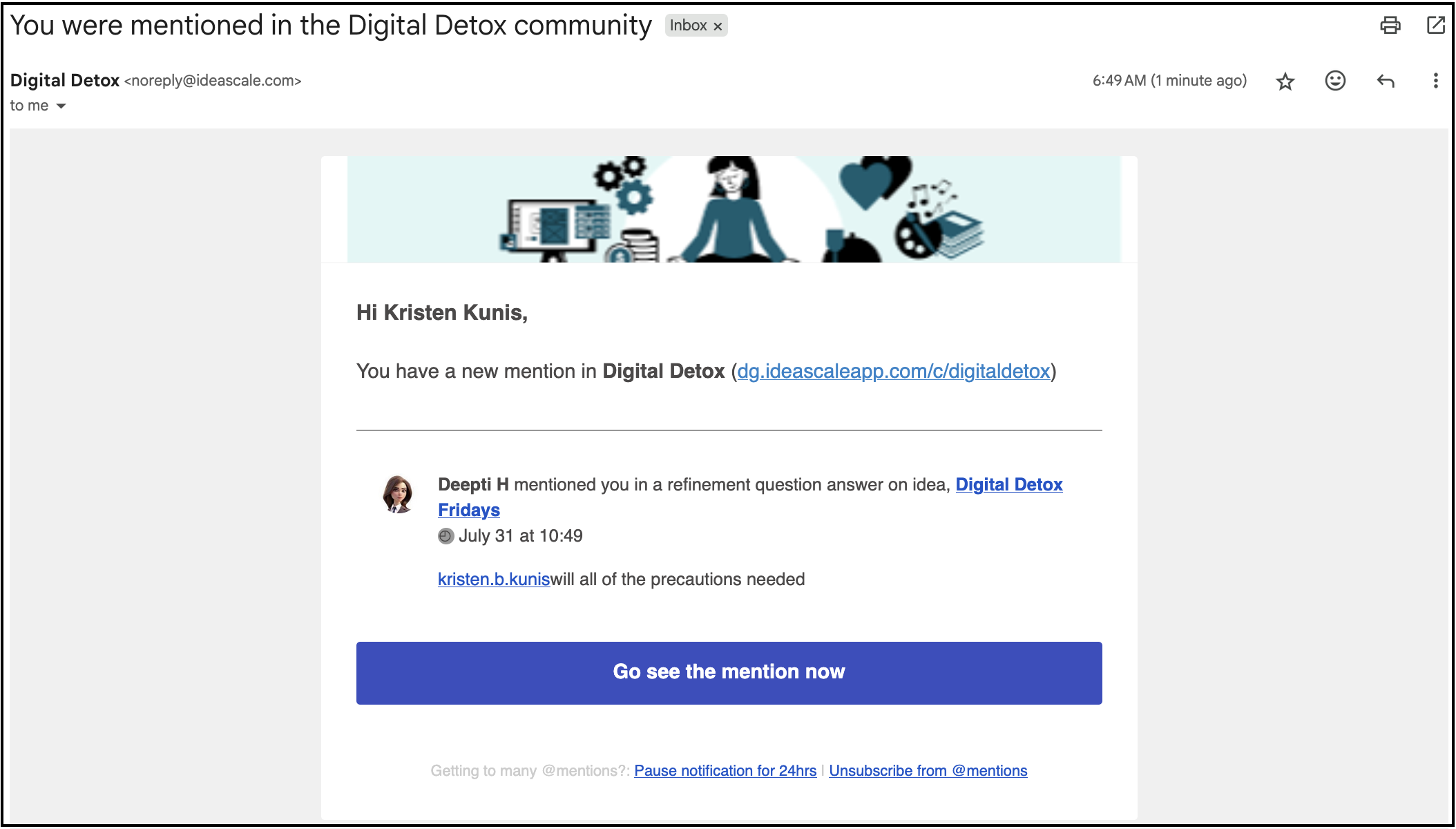Click Deepti H's avatar picture

[398, 493]
